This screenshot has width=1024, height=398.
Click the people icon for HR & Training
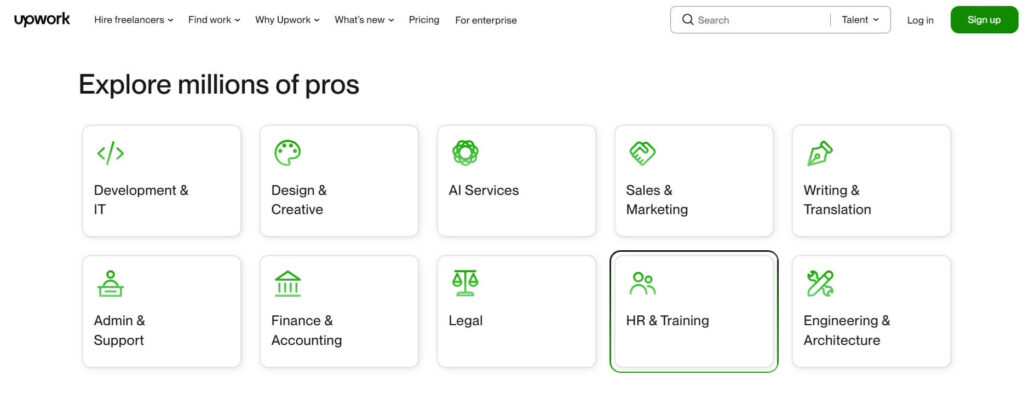click(643, 284)
